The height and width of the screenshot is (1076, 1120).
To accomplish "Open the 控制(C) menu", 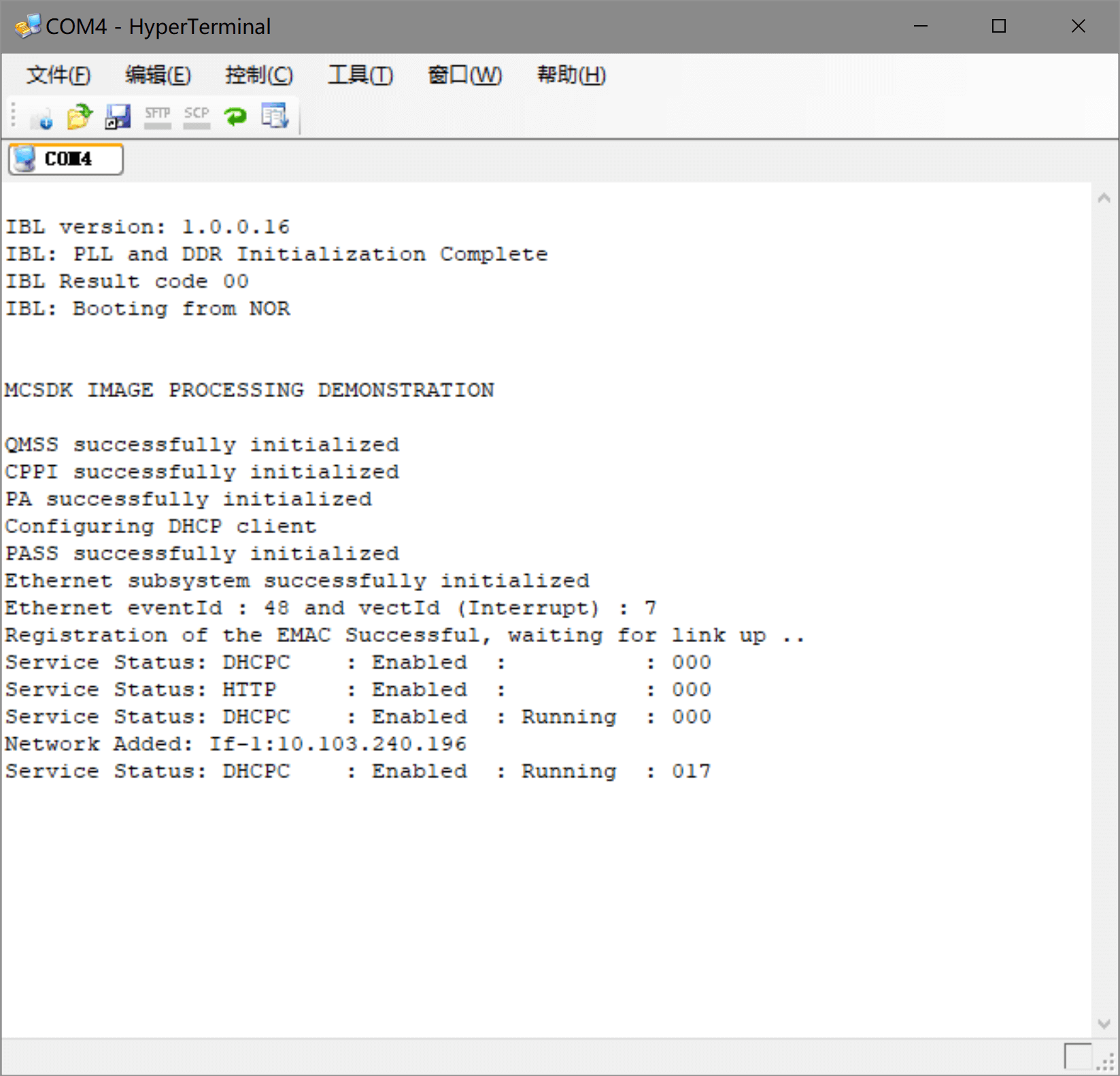I will (259, 75).
